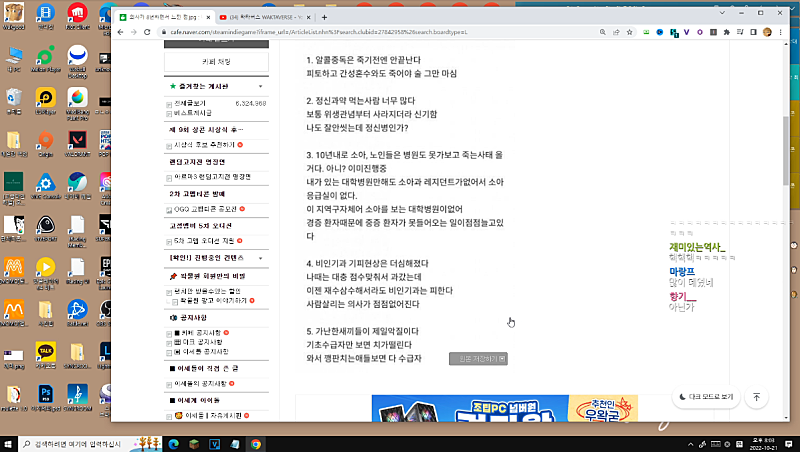
Task: Open the Chrome profile avatar
Action: pyautogui.click(x=767, y=32)
